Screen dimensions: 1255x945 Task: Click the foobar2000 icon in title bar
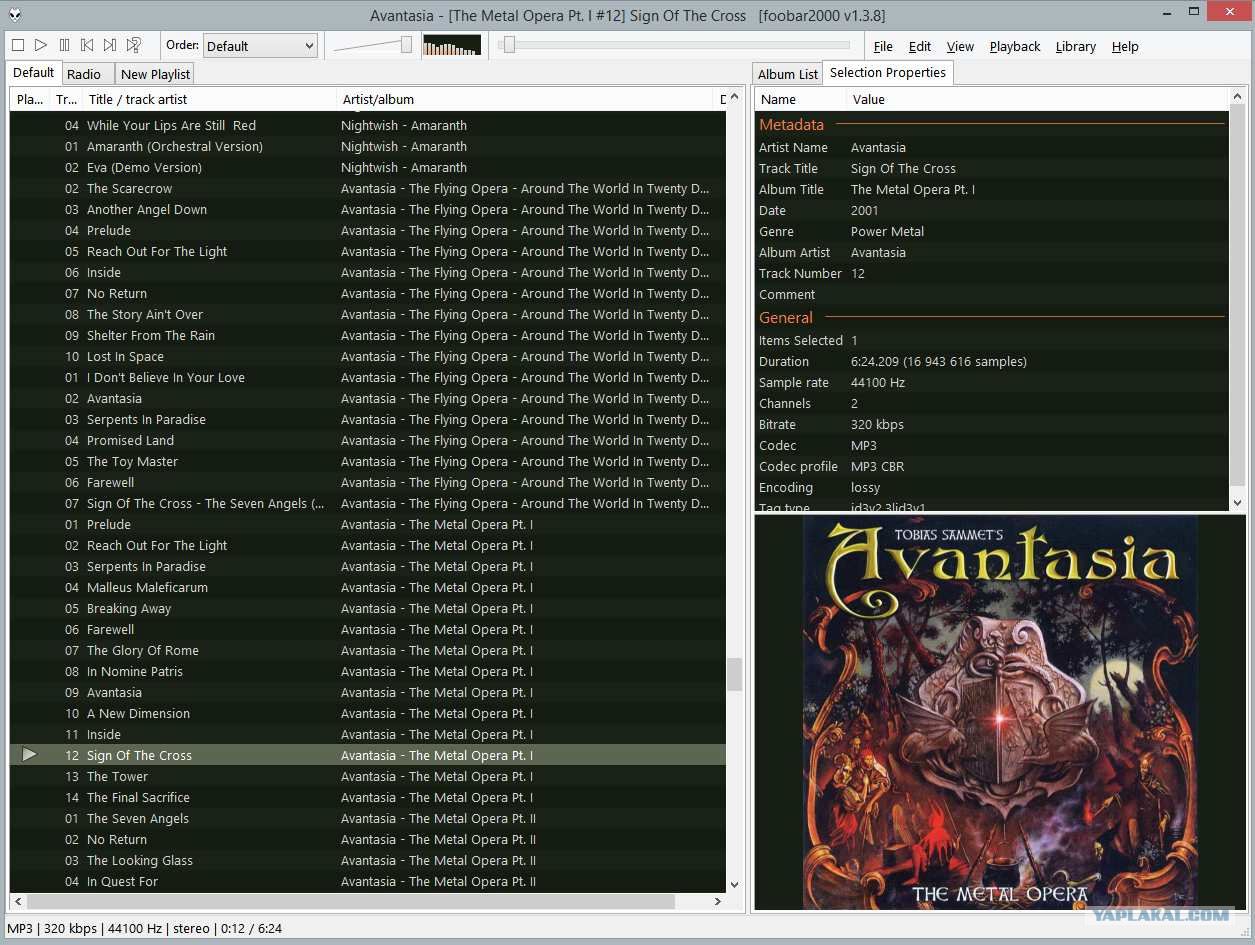(15, 15)
